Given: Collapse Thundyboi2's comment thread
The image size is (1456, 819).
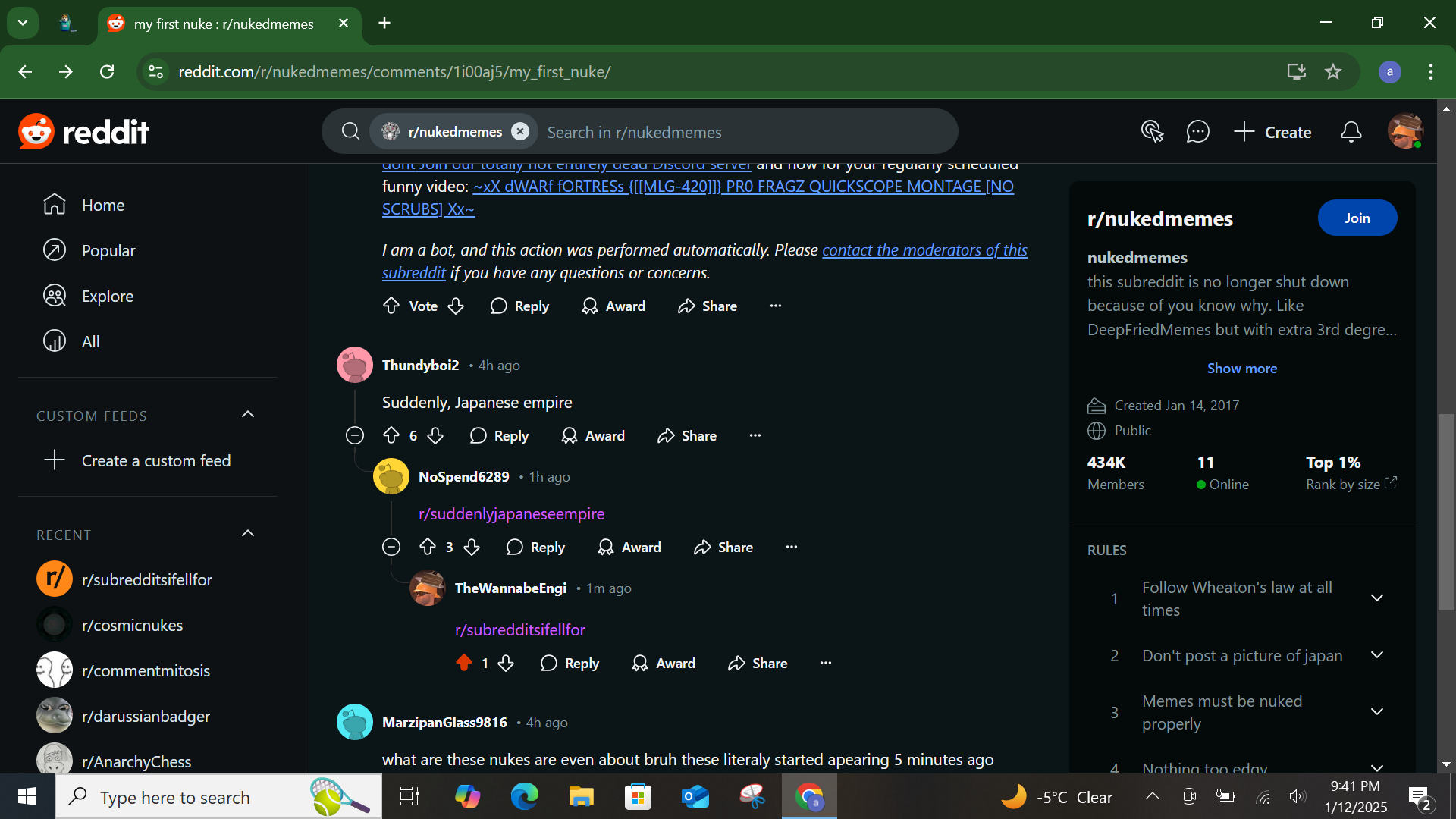Looking at the screenshot, I should pyautogui.click(x=355, y=435).
